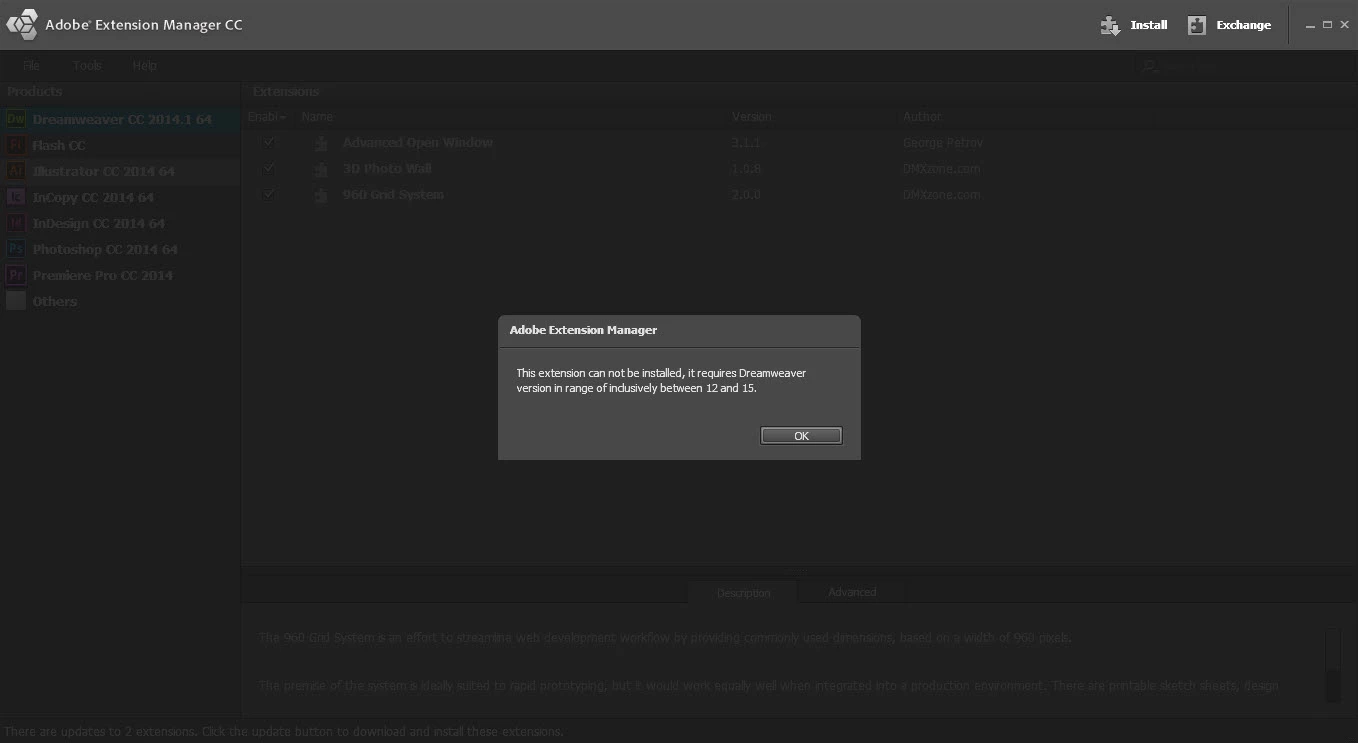
Task: Minimize the Extension Manager window
Action: 1310,25
